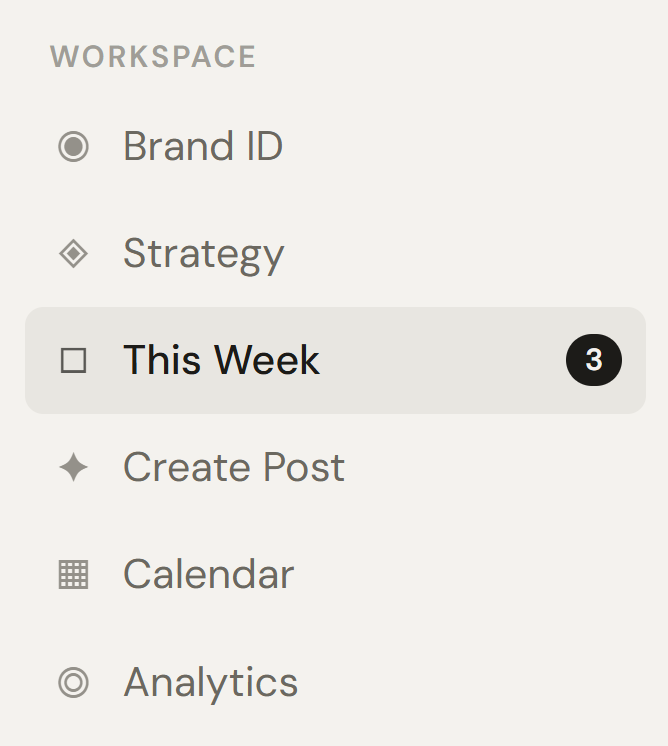Click the WORKSPACE section header

pyautogui.click(x=153, y=57)
